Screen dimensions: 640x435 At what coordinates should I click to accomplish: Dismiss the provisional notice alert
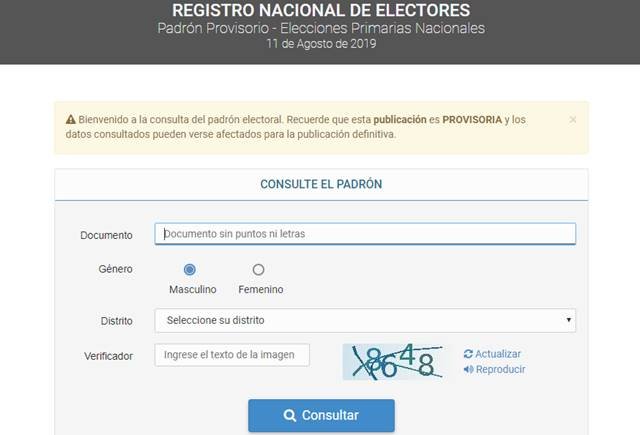(x=573, y=119)
